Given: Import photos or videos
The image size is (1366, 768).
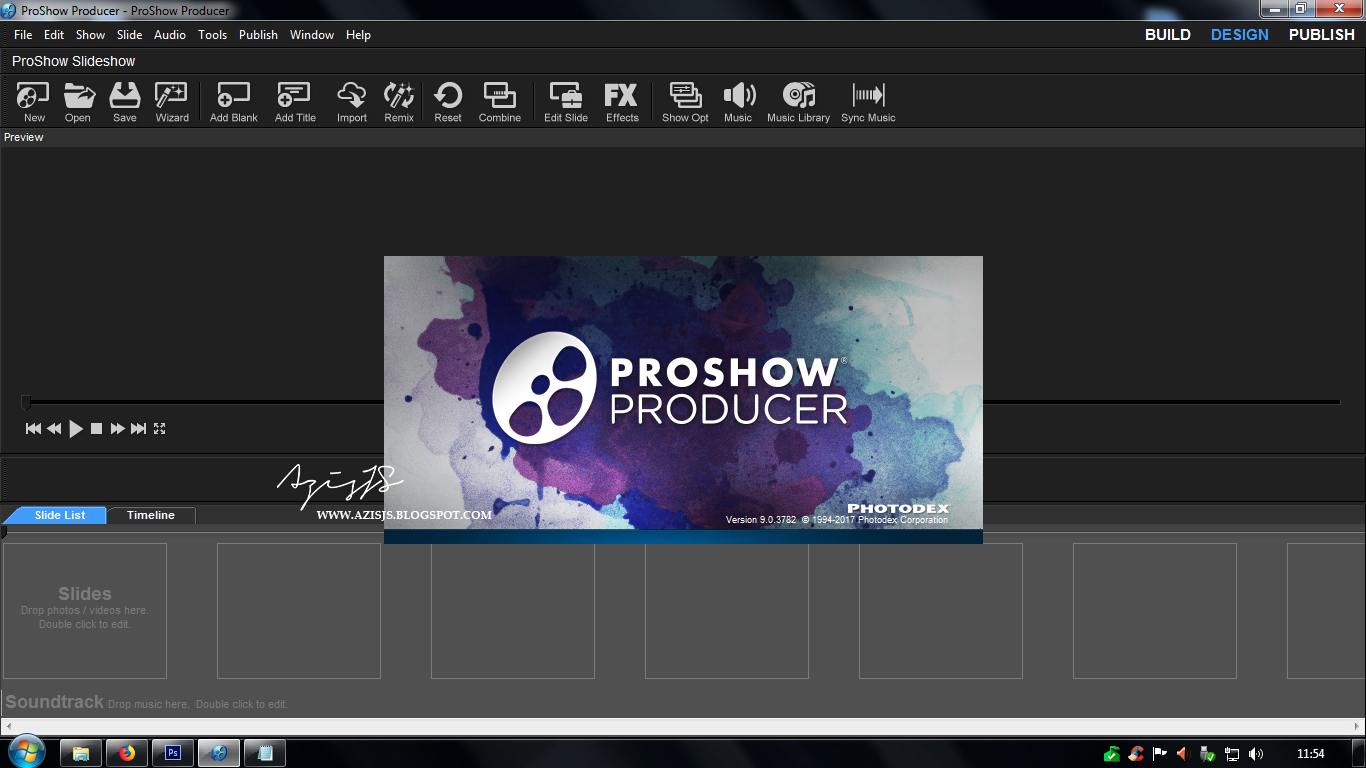Looking at the screenshot, I should point(351,100).
